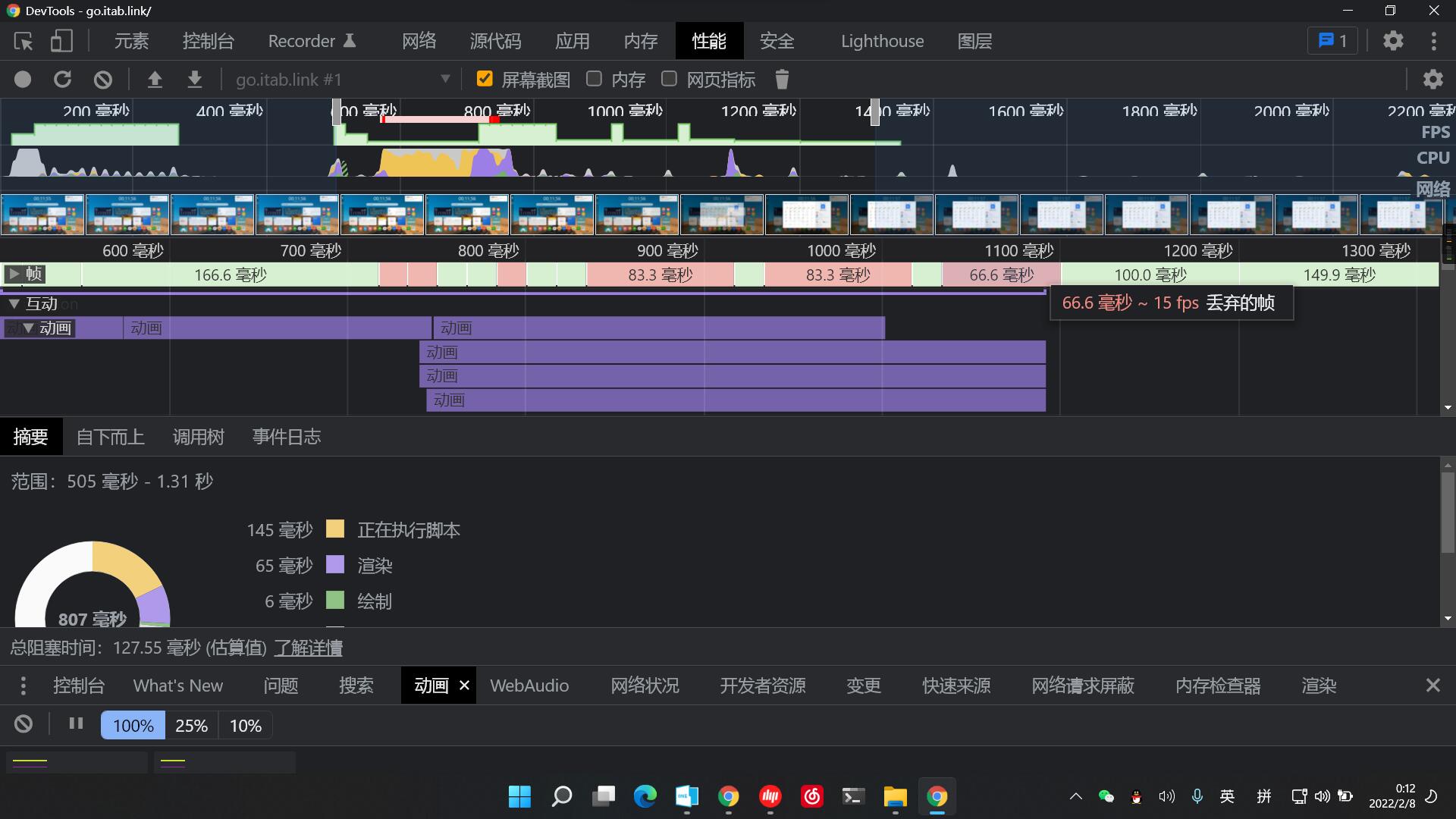Pause animations in the Animations drawer
The height and width of the screenshot is (819, 1456).
(76, 724)
